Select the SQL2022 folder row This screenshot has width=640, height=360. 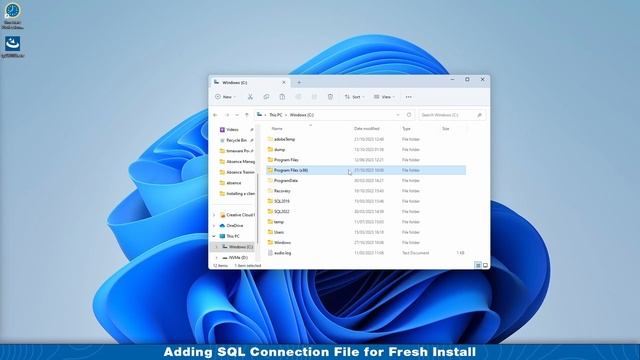[x=366, y=211]
